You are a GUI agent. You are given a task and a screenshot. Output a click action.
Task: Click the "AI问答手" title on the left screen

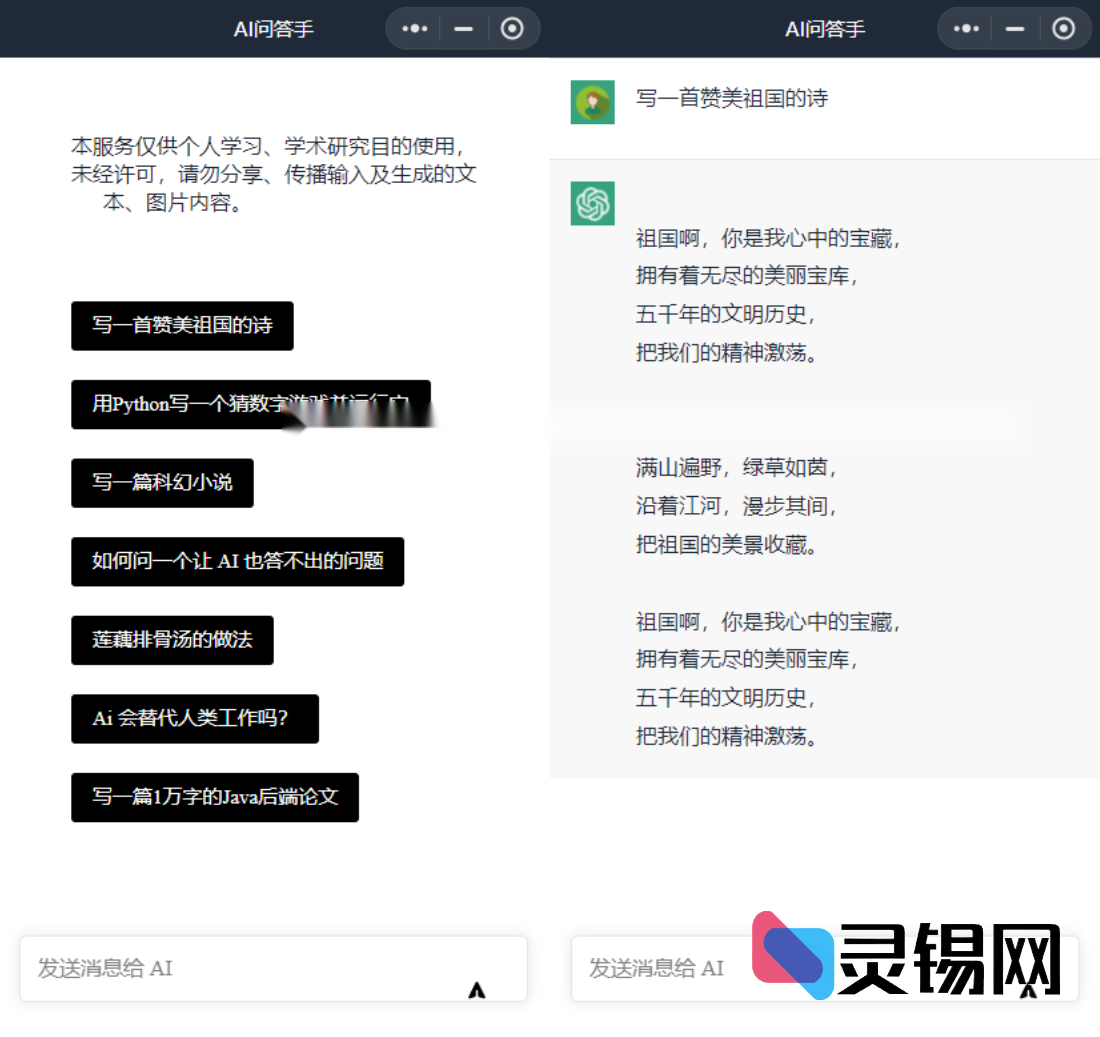coord(273,28)
